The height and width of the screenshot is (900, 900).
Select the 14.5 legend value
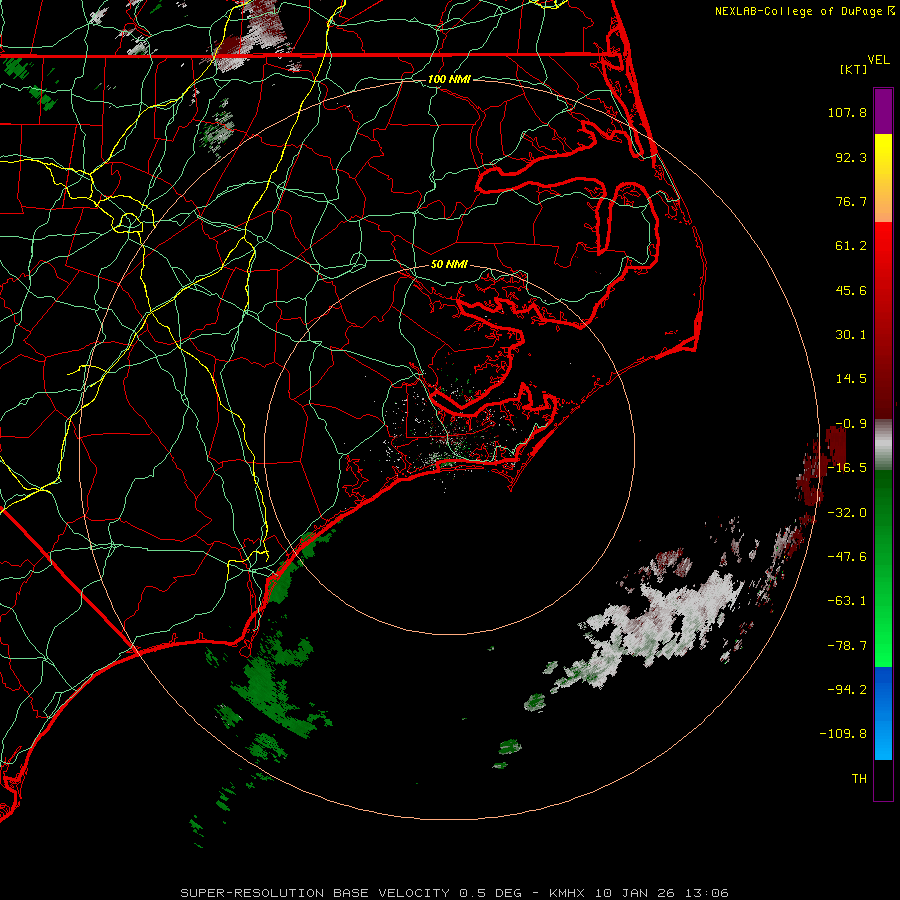pyautogui.click(x=851, y=379)
